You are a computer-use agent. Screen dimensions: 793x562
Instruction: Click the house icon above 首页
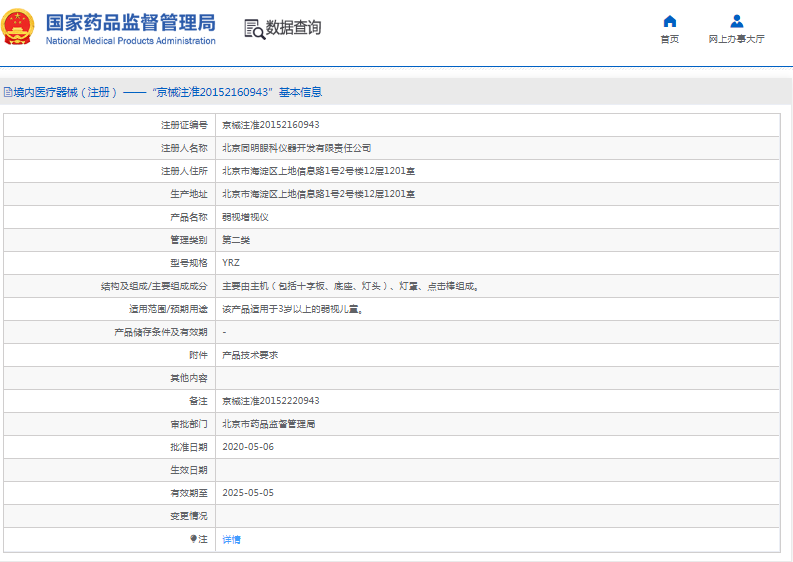[669, 21]
